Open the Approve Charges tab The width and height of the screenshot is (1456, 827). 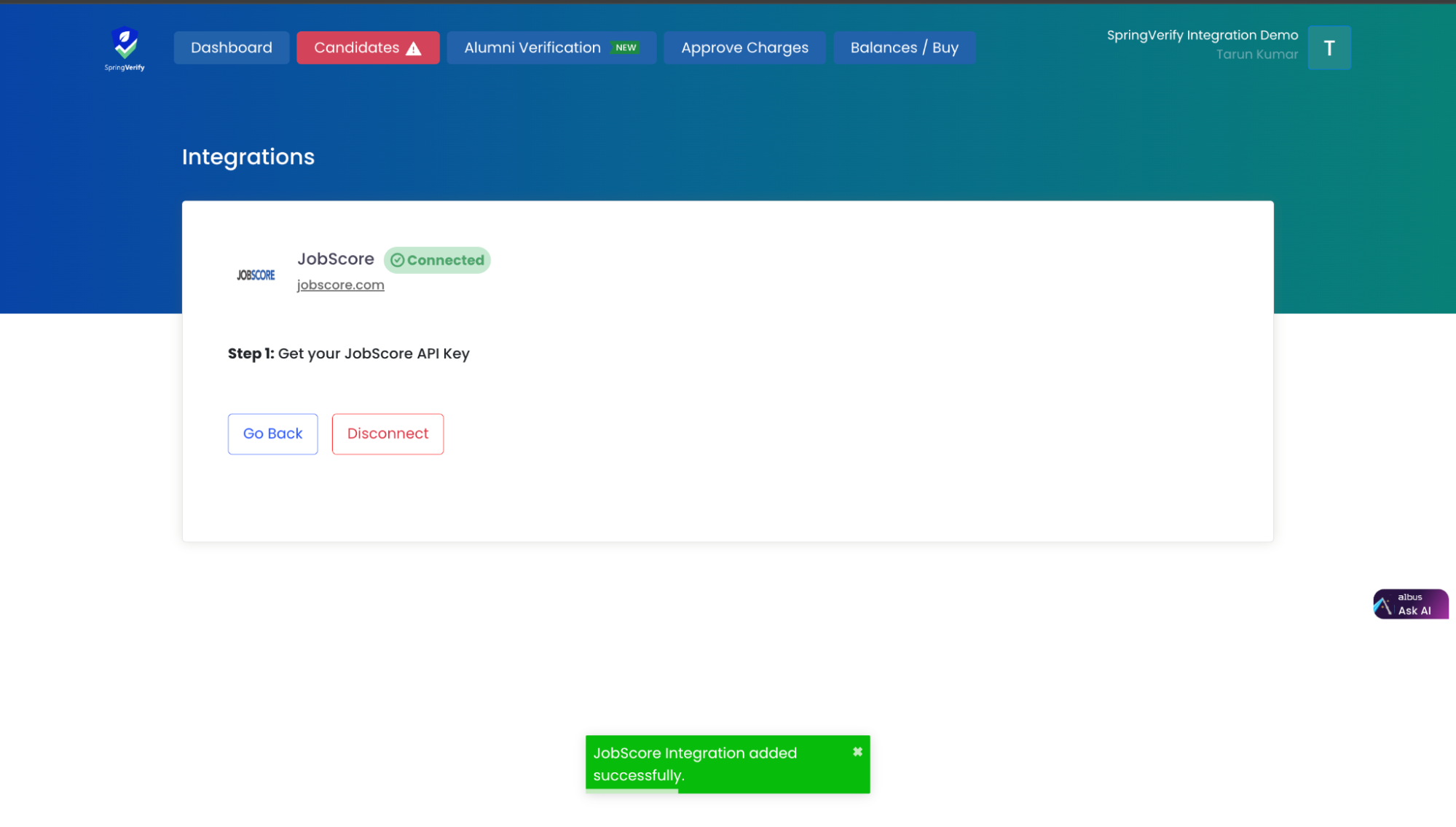point(744,48)
